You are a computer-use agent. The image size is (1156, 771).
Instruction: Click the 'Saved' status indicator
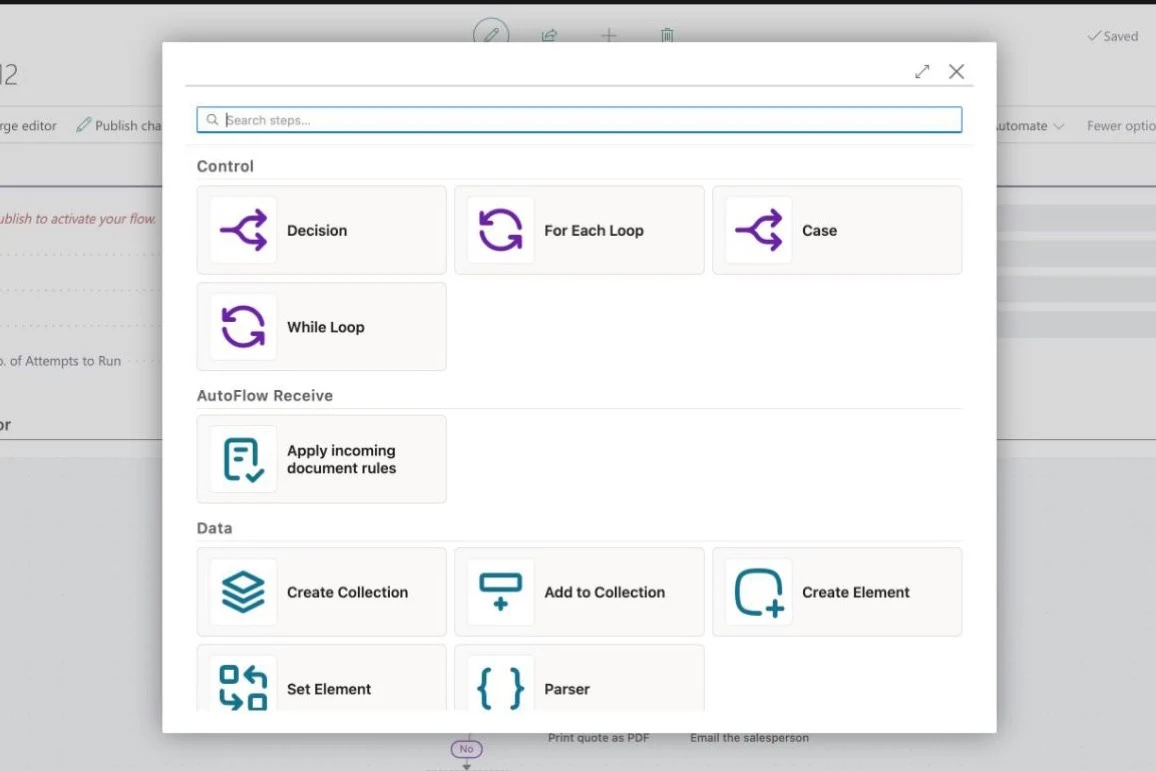click(1113, 36)
